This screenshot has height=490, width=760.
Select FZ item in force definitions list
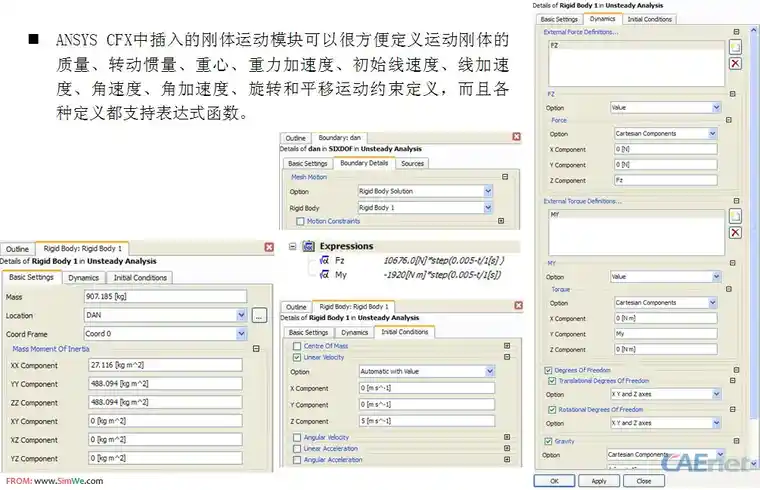(636, 46)
